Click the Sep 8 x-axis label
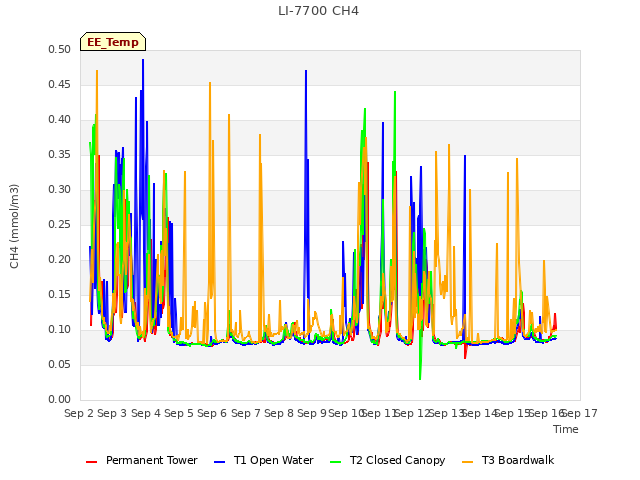640x480 pixels. [x=279, y=413]
